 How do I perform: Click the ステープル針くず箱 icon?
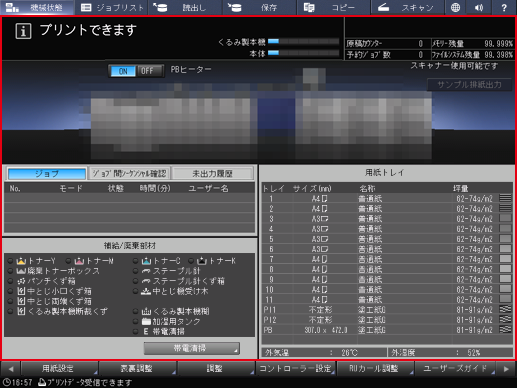tap(146, 281)
